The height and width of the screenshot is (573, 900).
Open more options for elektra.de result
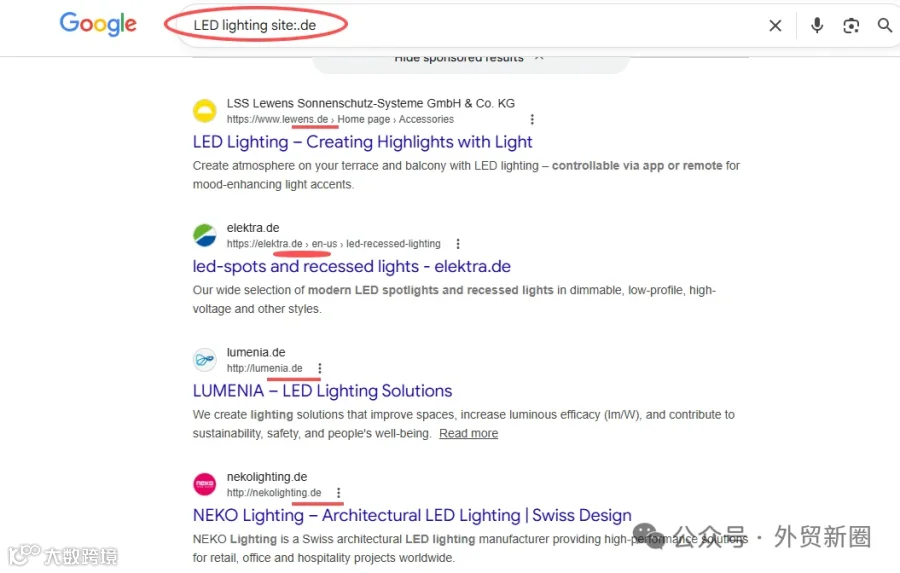457,244
